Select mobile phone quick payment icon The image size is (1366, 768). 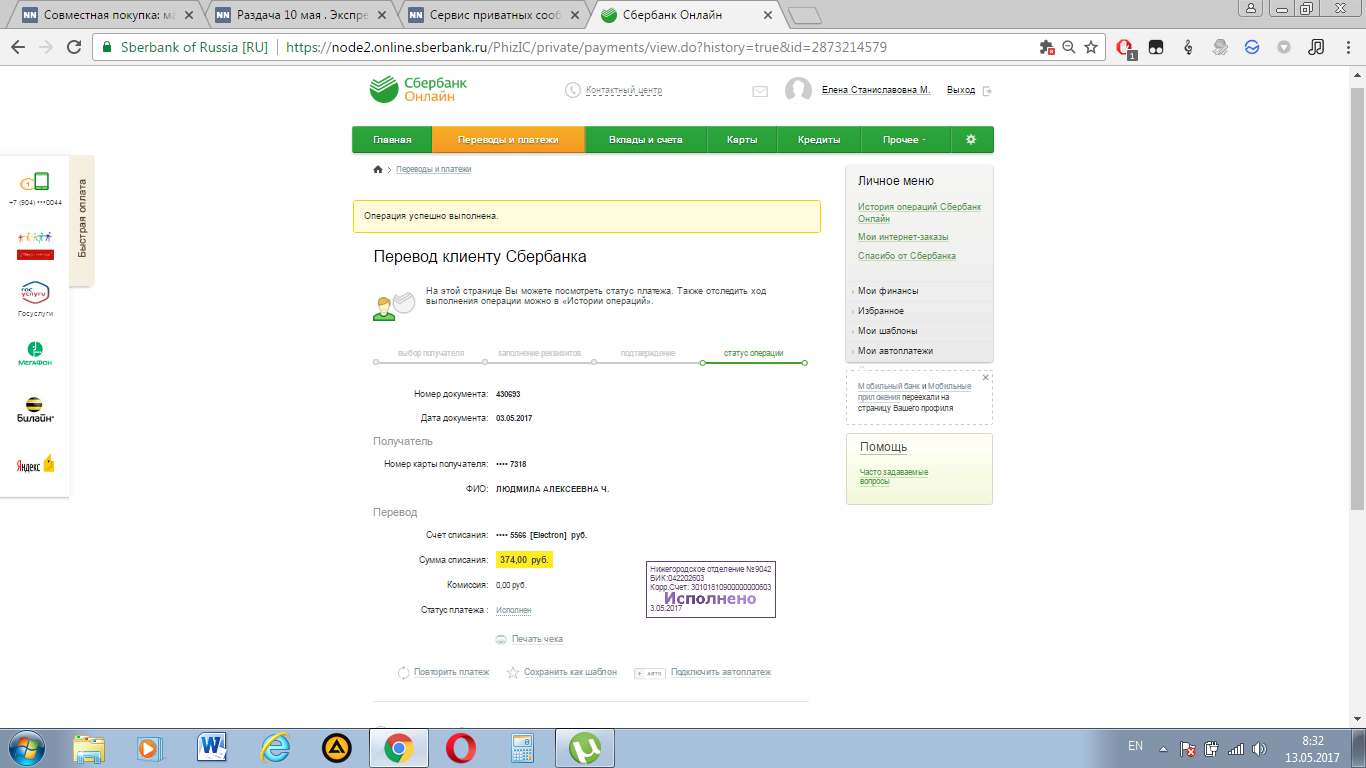click(35, 182)
